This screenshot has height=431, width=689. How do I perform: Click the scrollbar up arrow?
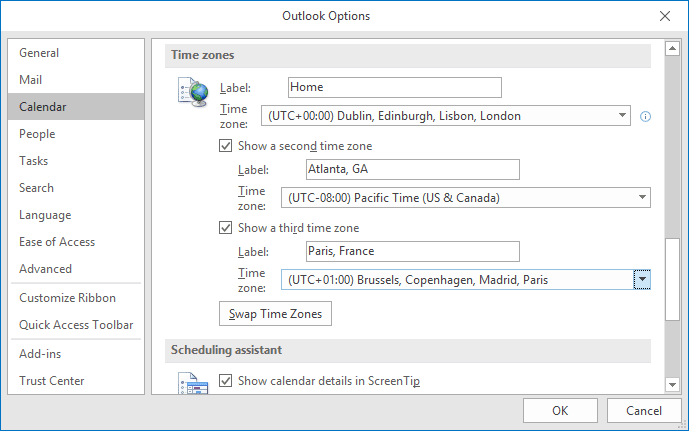[672, 48]
